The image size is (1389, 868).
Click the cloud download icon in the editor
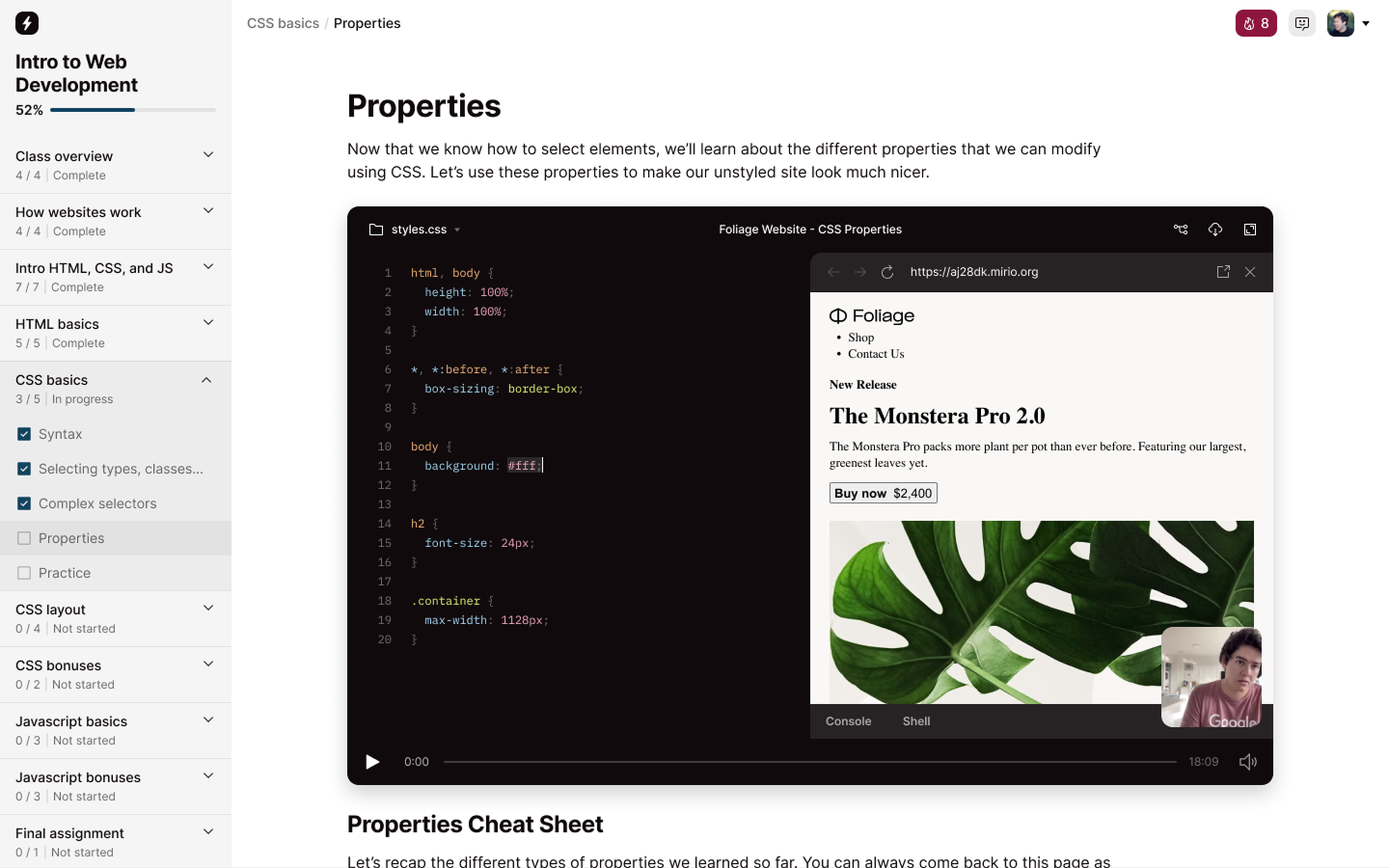pyautogui.click(x=1215, y=230)
